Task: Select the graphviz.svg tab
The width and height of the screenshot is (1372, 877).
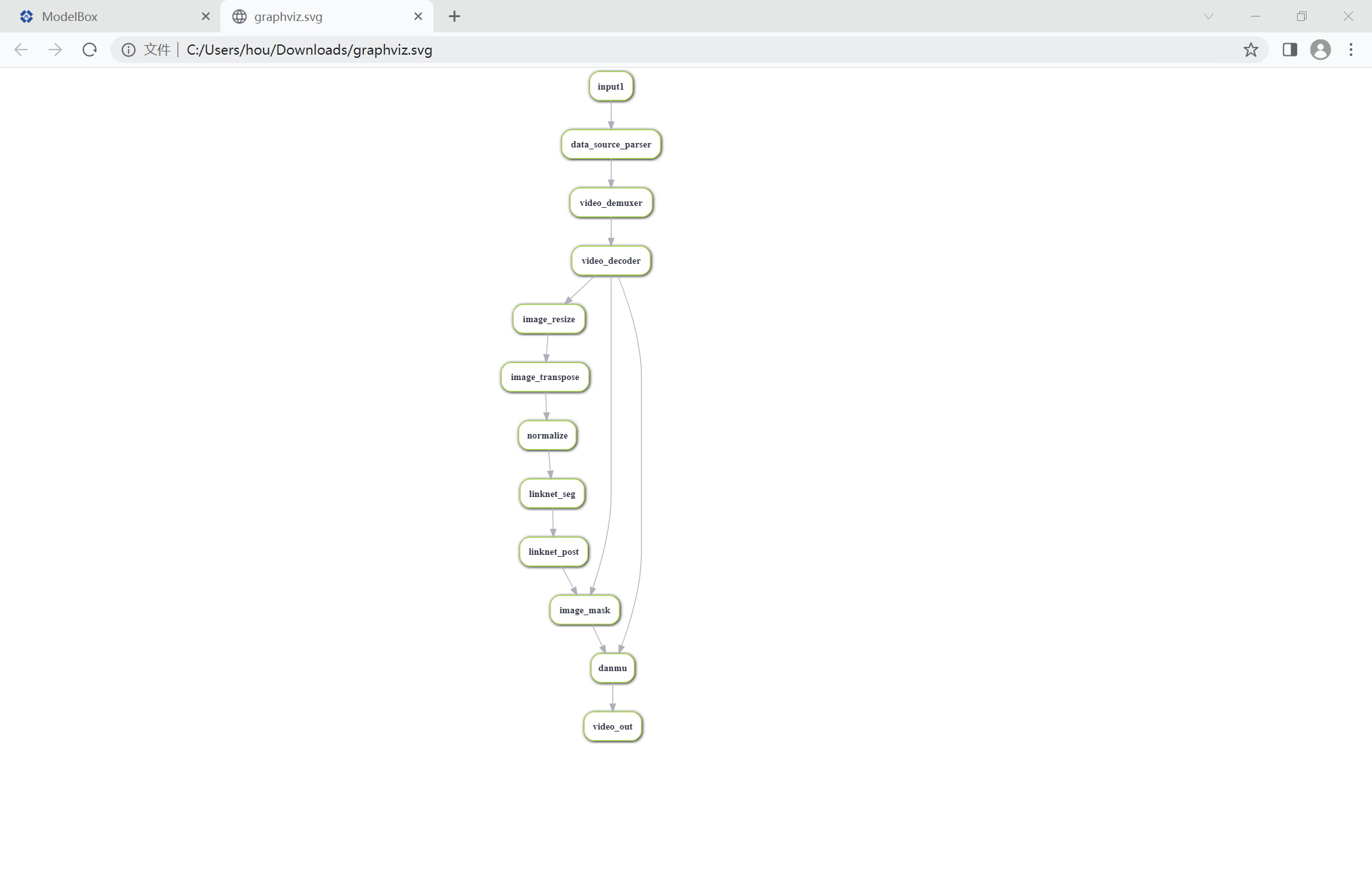Action: click(x=318, y=17)
